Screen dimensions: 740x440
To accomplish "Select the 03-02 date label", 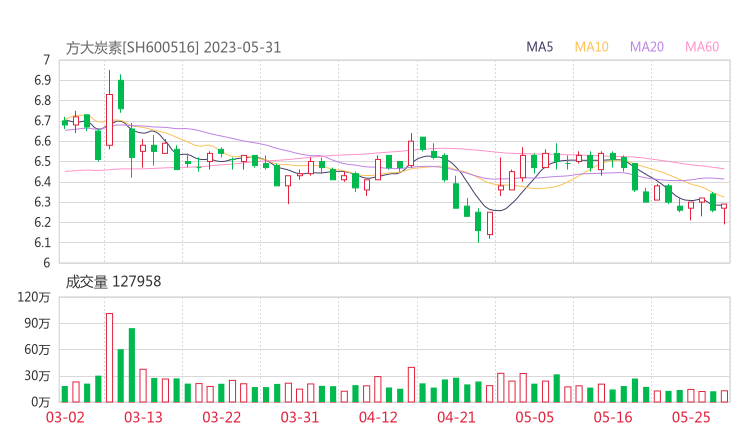I will pos(65,417).
